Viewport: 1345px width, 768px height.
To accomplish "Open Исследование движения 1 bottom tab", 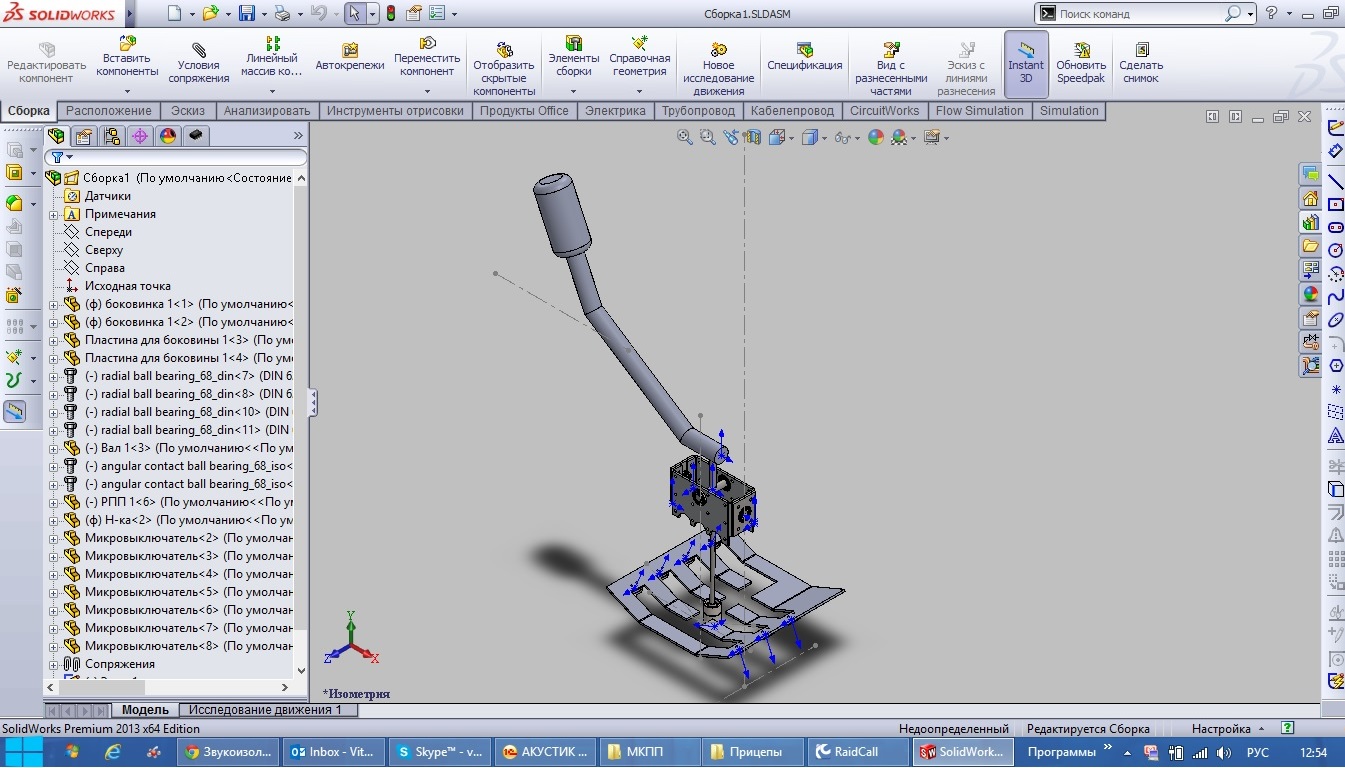I will point(265,710).
